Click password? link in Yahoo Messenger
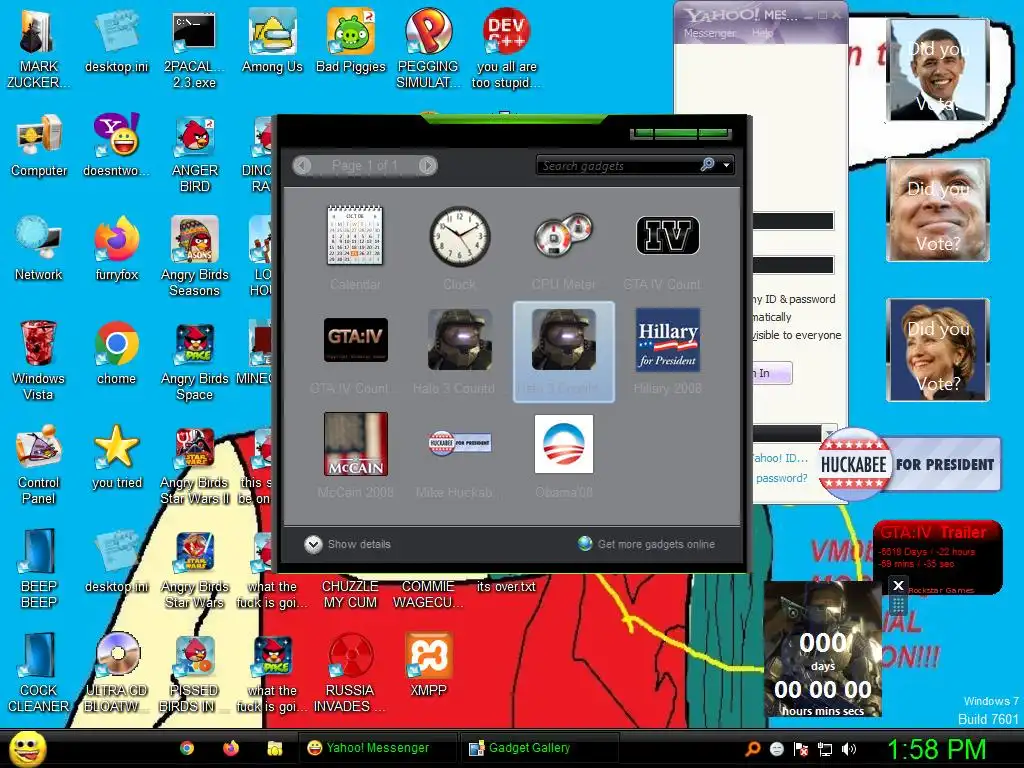This screenshot has height=768, width=1024. (x=782, y=478)
